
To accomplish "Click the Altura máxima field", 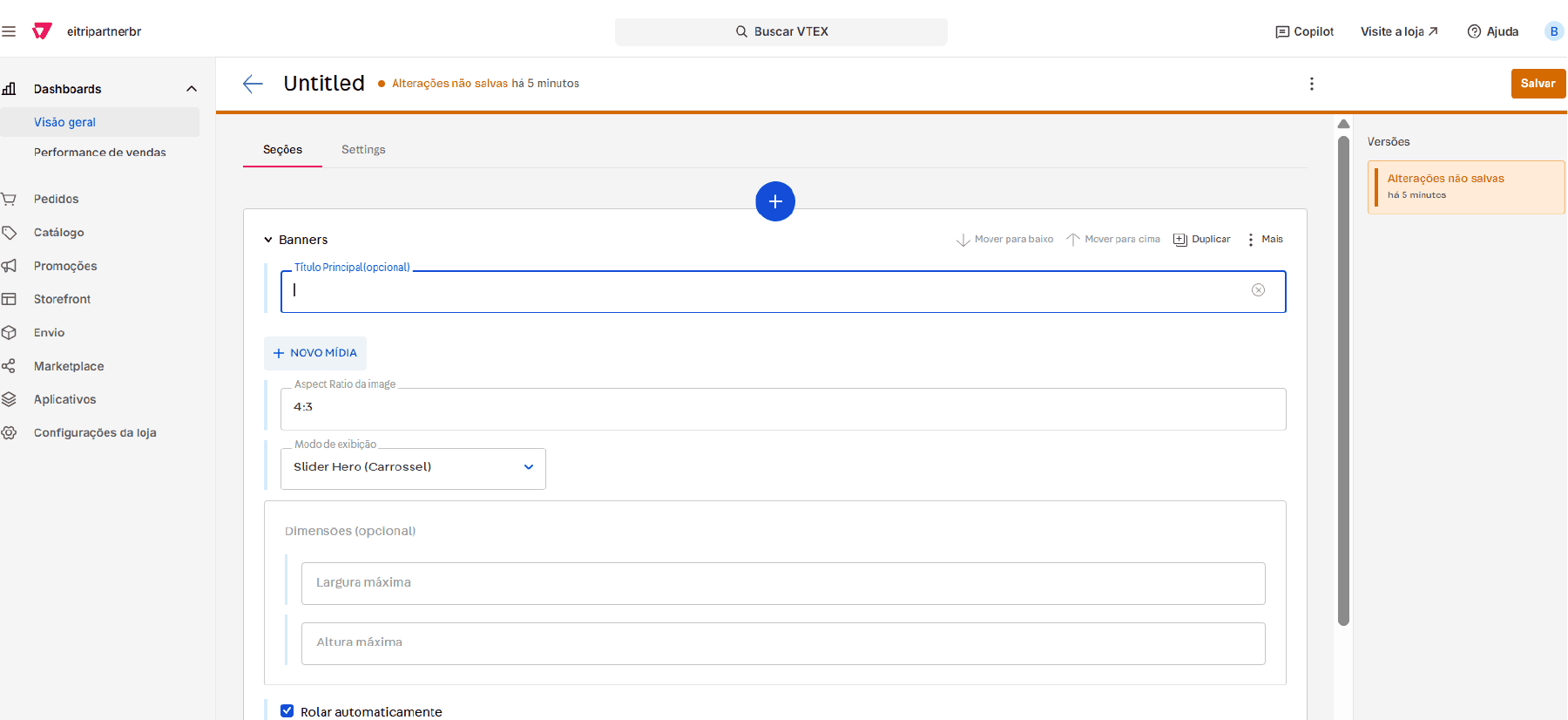I will (783, 643).
